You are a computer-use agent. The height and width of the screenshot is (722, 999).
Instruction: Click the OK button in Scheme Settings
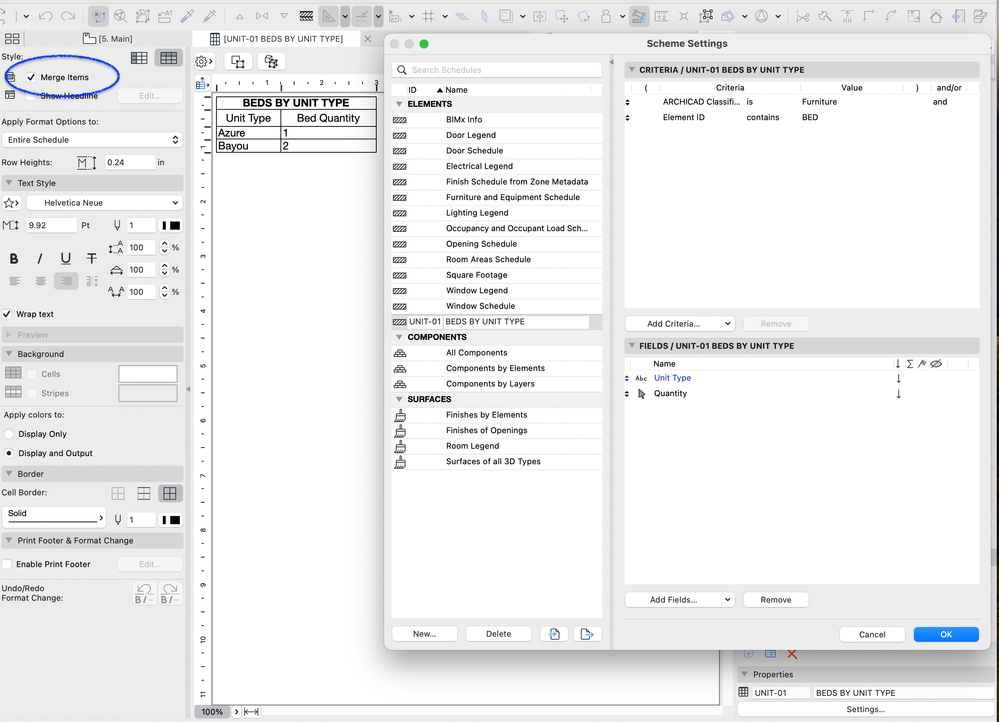click(945, 634)
